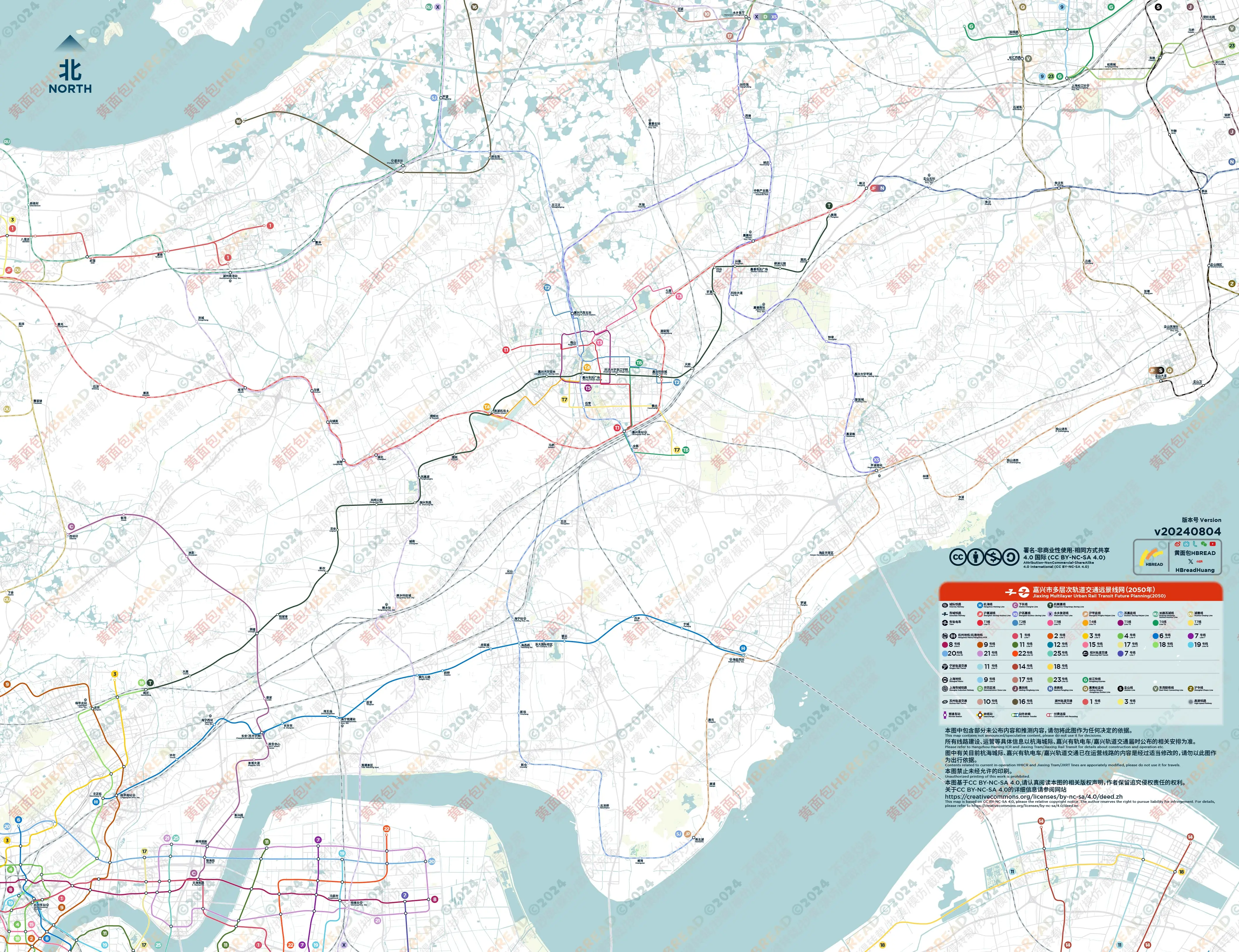Click the purple T5 badge on map
Image resolution: width=1239 pixels, height=952 pixels.
[588, 388]
